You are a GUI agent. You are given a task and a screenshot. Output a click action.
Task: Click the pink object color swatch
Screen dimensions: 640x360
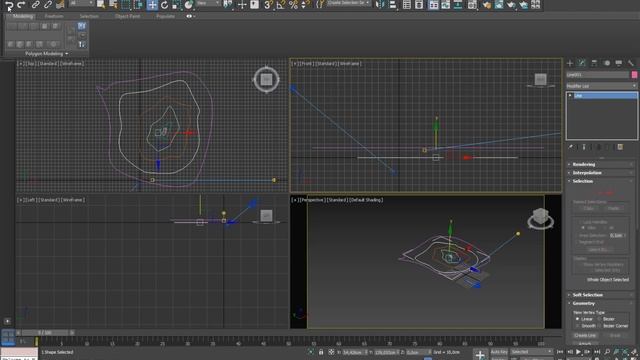point(634,75)
